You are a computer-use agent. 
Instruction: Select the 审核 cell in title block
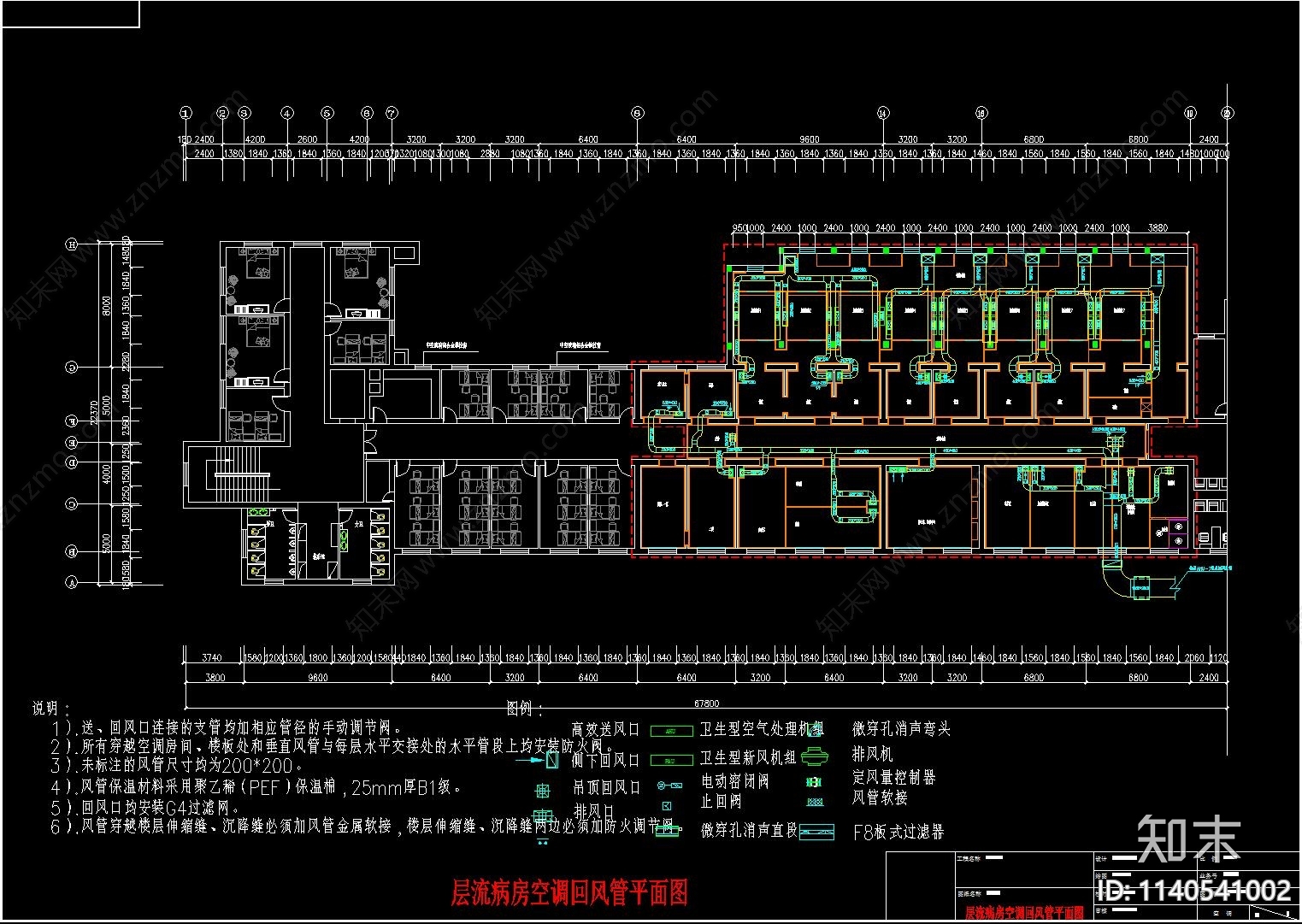tap(1146, 912)
